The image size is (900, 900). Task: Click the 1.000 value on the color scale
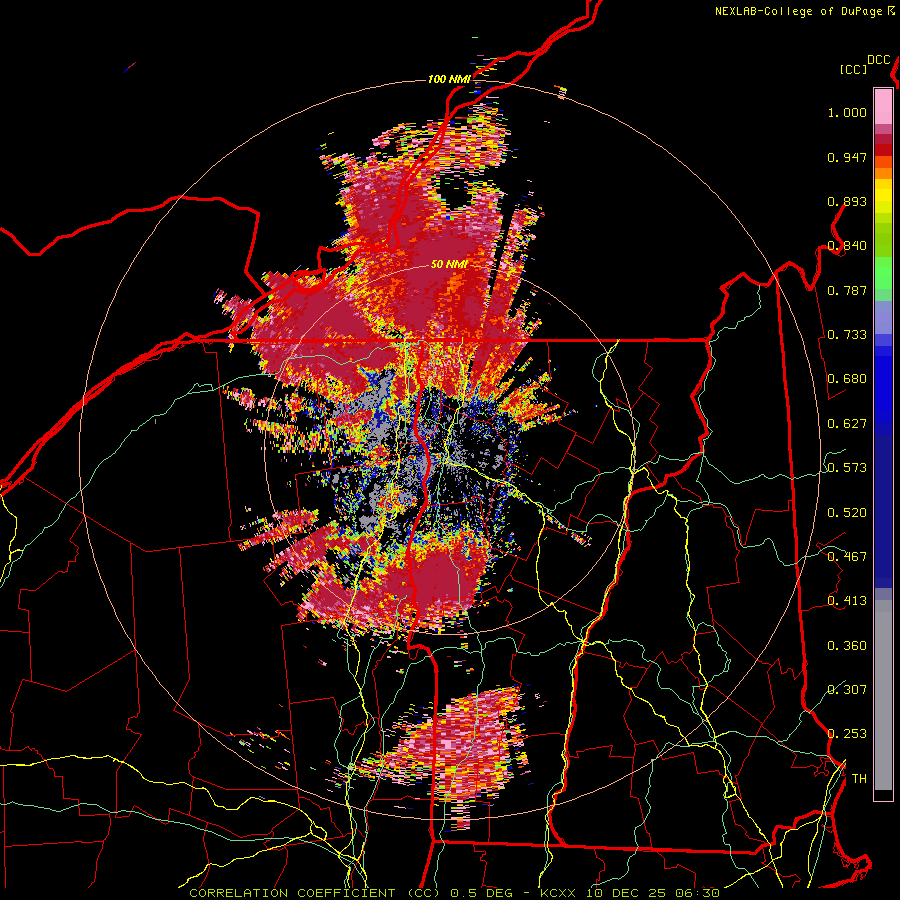click(847, 112)
